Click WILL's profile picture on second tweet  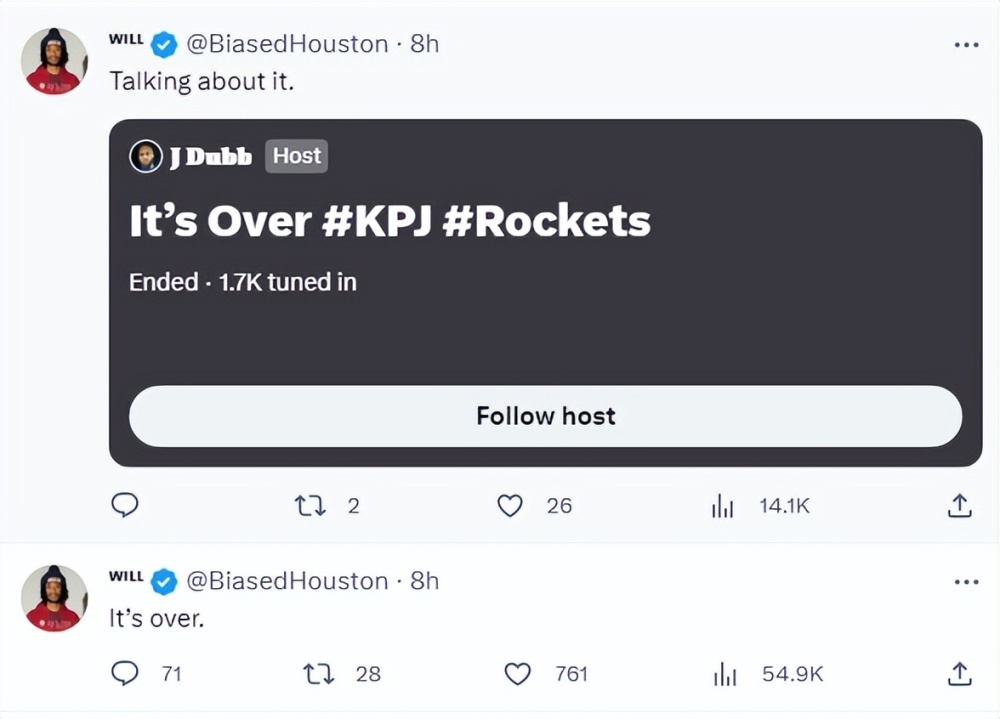click(54, 598)
